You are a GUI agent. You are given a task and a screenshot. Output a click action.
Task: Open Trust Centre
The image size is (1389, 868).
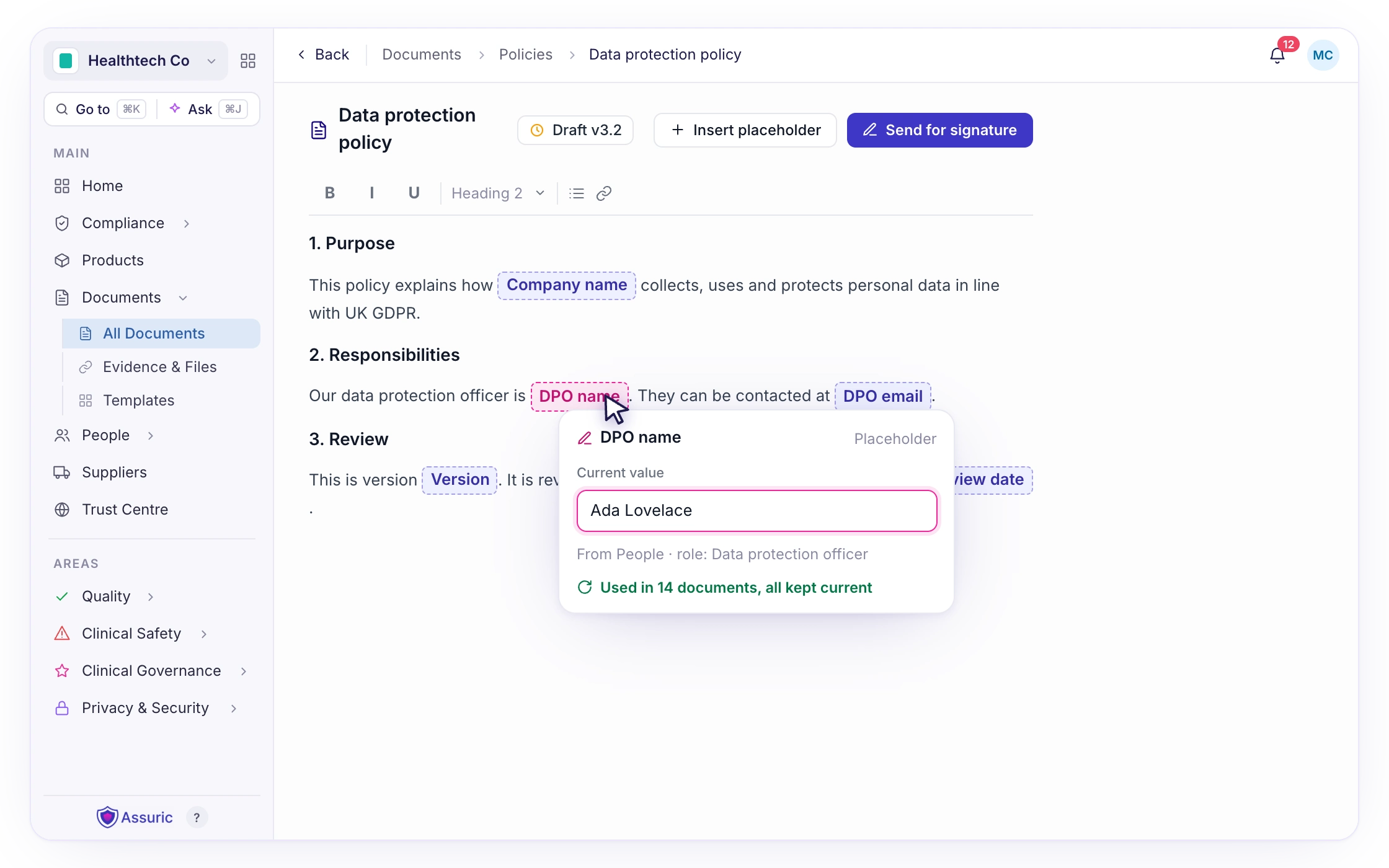click(125, 510)
